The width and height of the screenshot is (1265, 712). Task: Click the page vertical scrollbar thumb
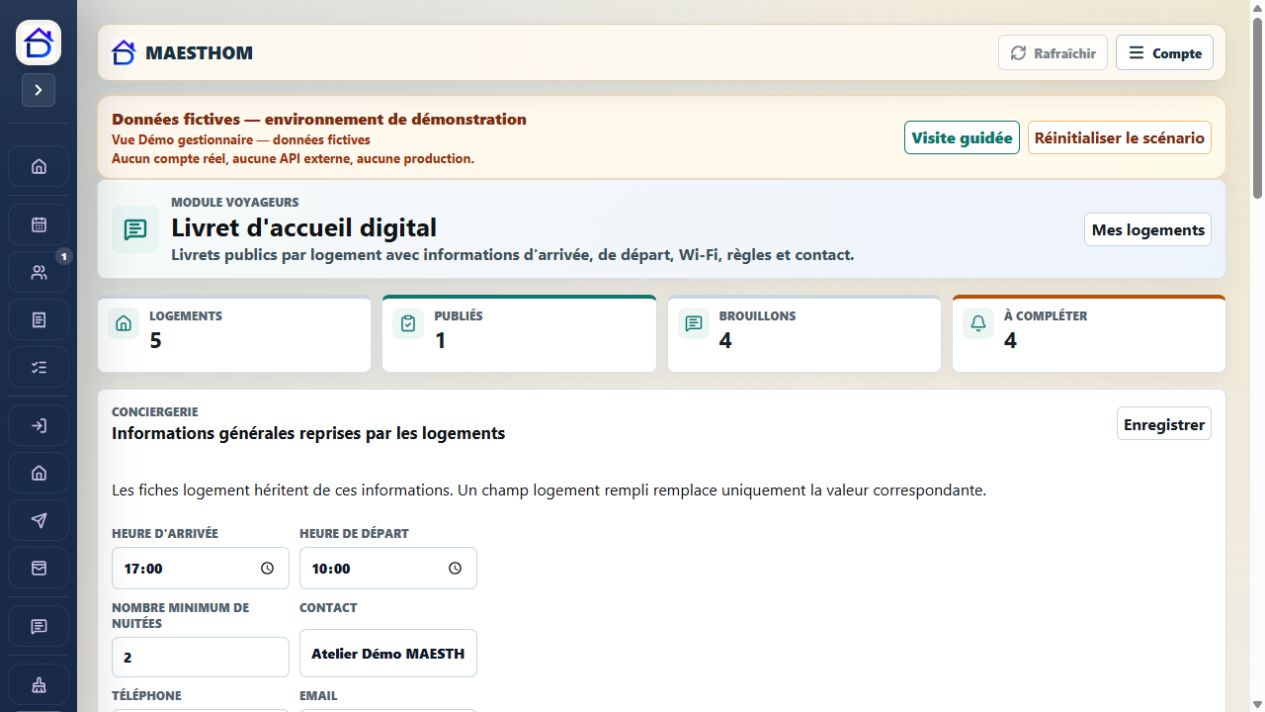pos(1258,108)
